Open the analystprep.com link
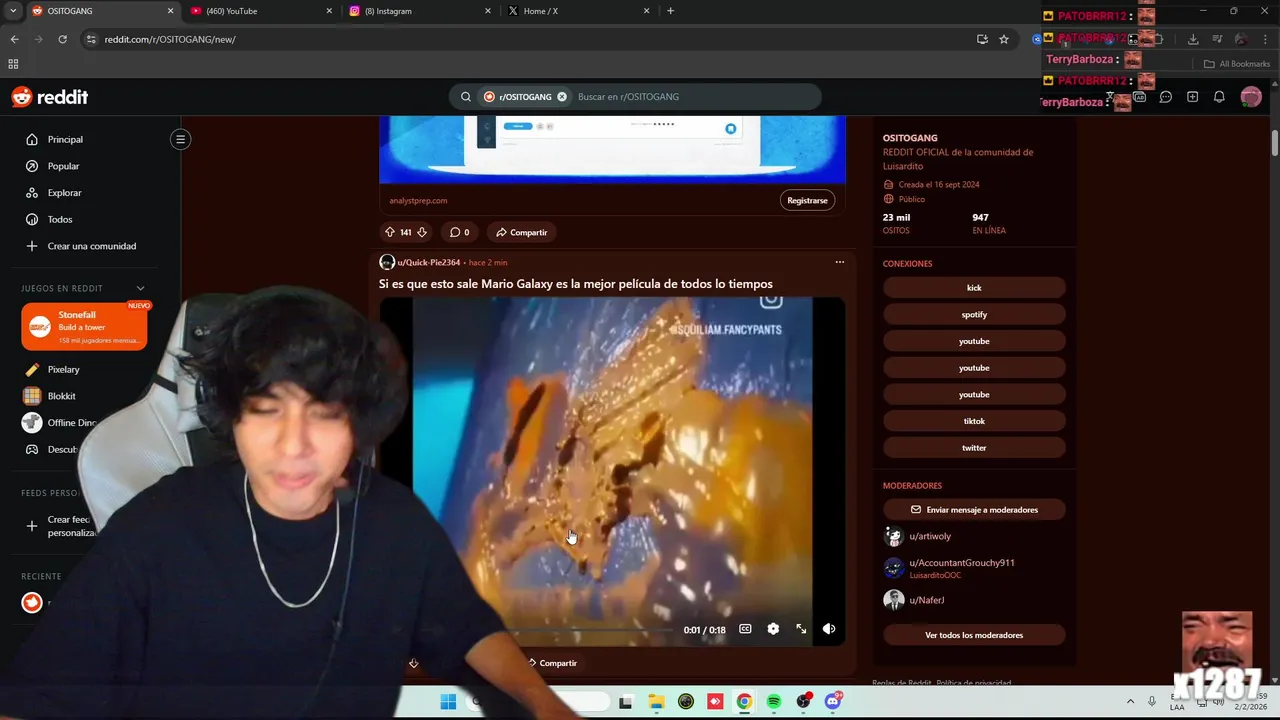Screen dimensions: 1280x720 (x=418, y=200)
